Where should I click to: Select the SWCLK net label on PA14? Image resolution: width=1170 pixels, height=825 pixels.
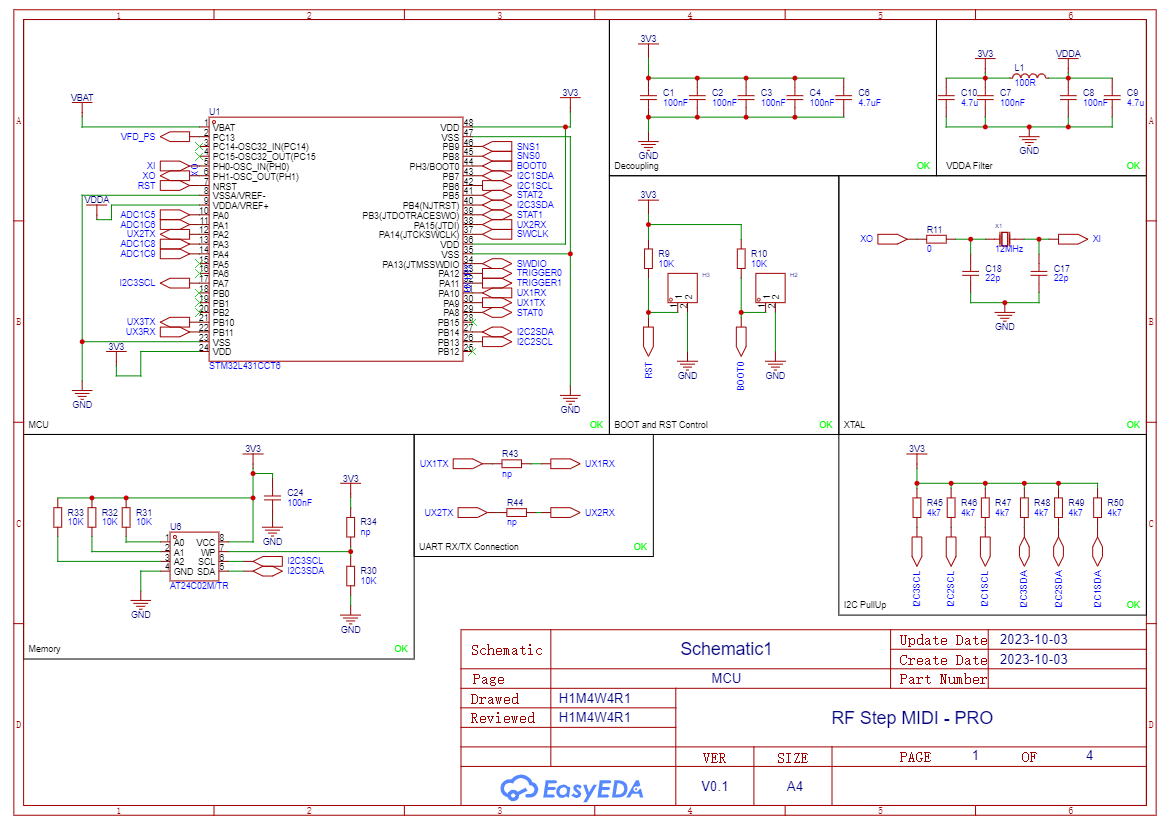pos(533,233)
